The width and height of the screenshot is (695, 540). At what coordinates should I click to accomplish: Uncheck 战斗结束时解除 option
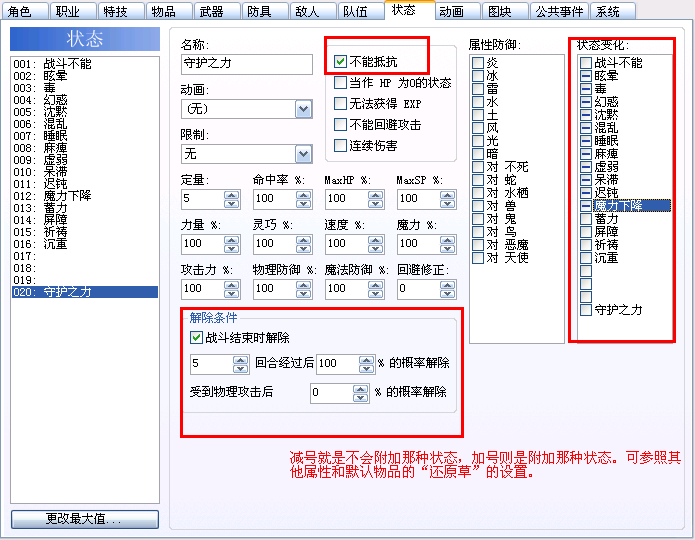point(196,338)
